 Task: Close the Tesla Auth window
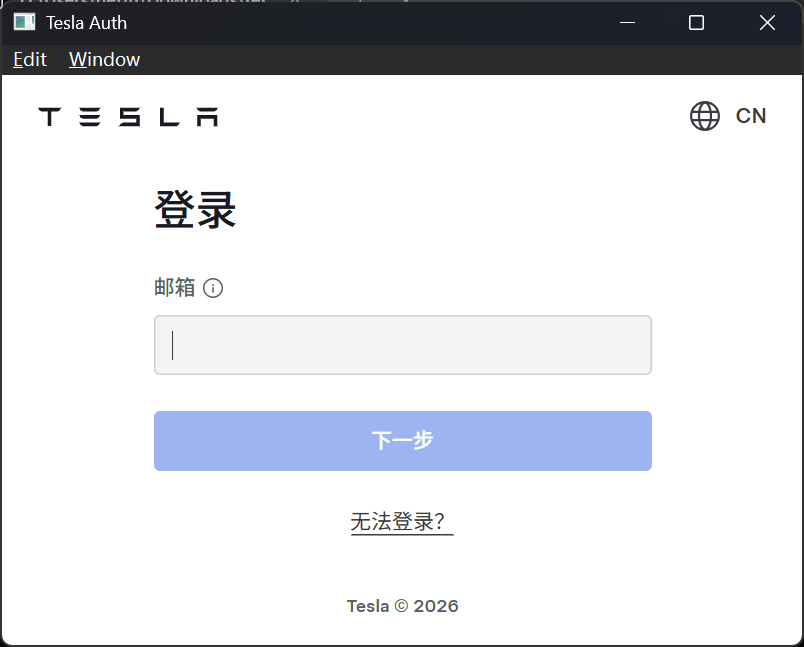pos(767,23)
